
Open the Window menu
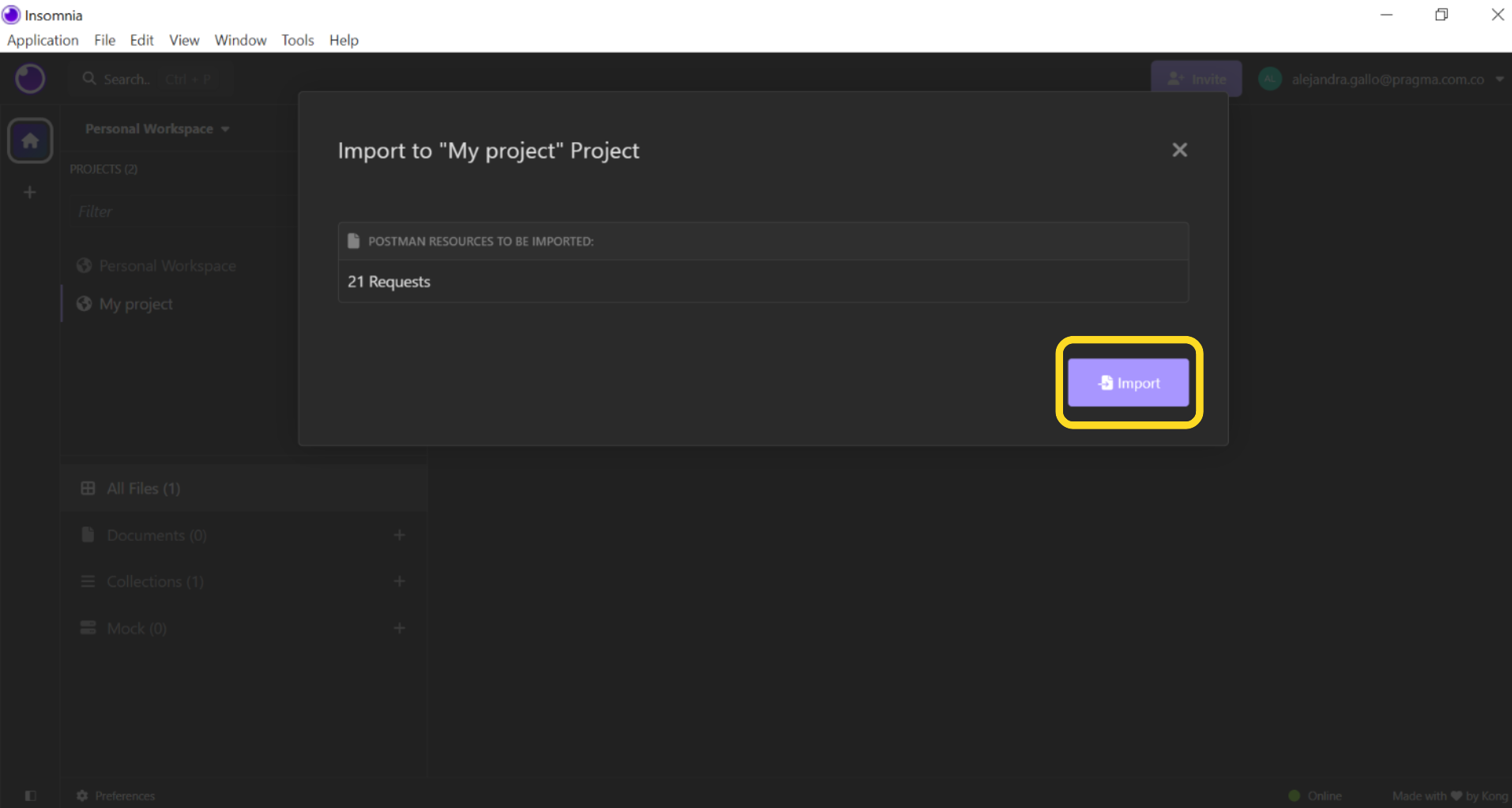pyautogui.click(x=240, y=40)
